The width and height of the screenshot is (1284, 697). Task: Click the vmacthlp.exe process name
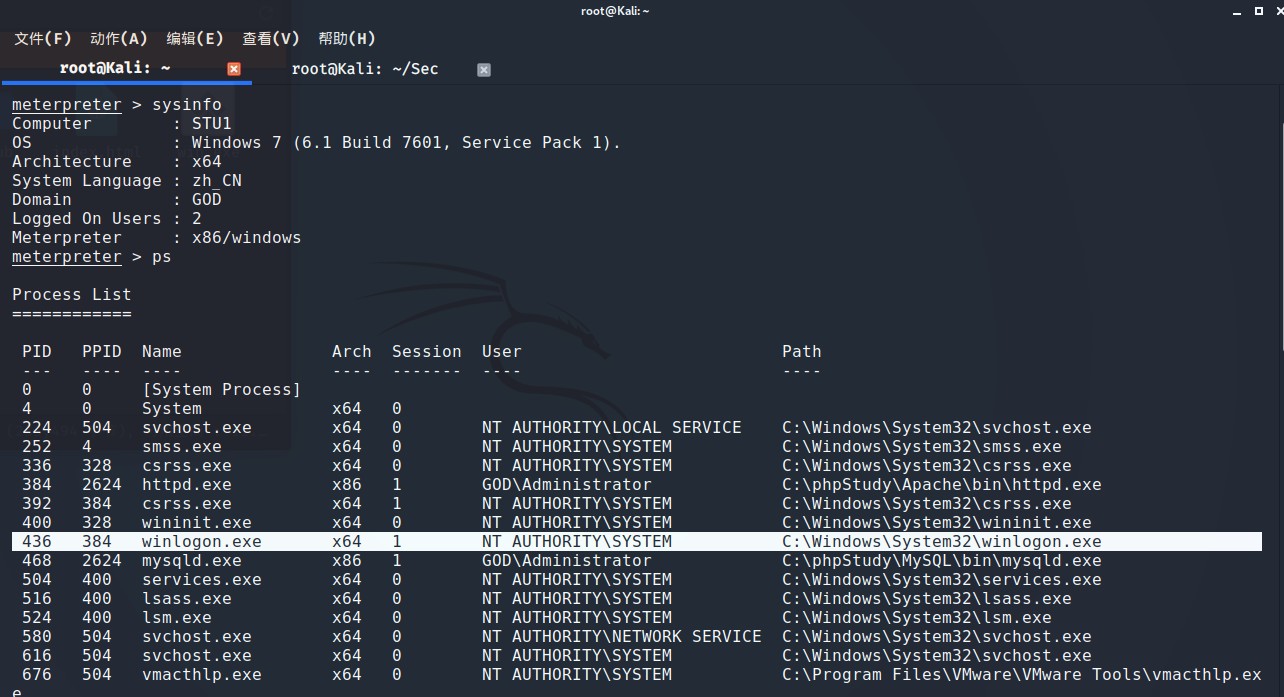tap(202, 675)
